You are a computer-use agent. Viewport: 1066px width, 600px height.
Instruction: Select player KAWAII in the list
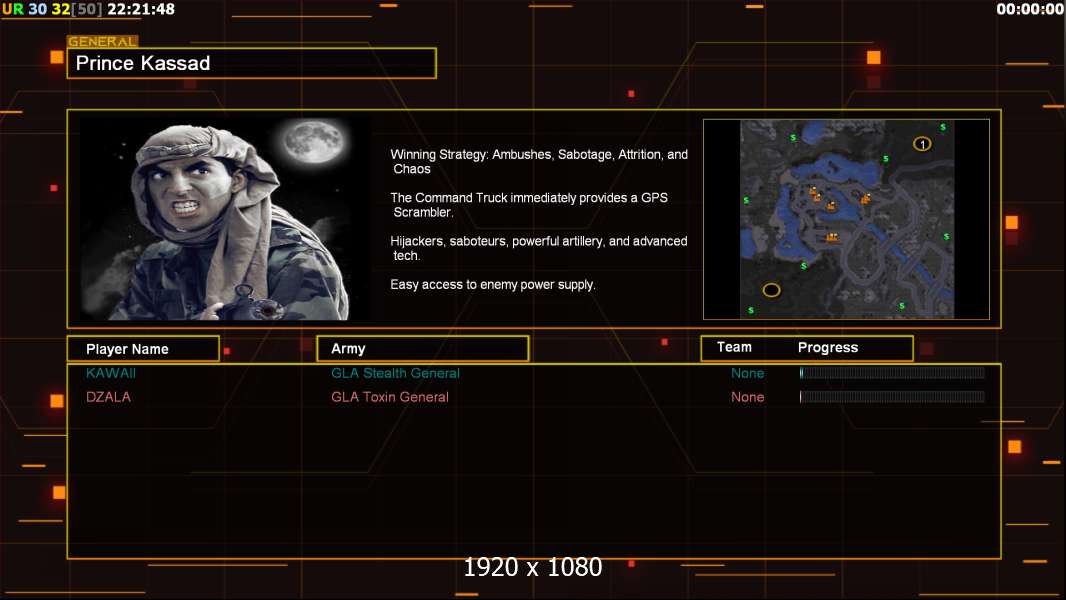[x=111, y=373]
